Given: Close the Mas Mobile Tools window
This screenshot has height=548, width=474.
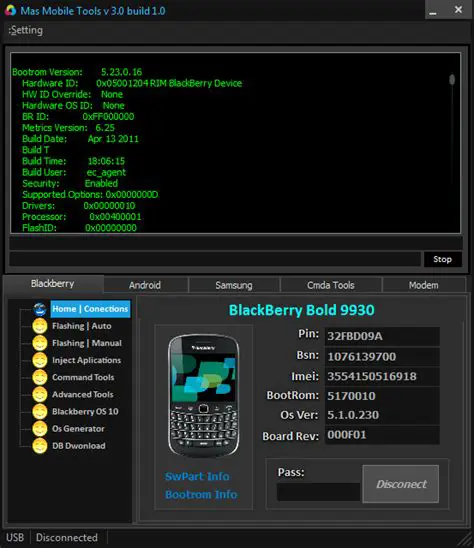Looking at the screenshot, I should coord(458,10).
